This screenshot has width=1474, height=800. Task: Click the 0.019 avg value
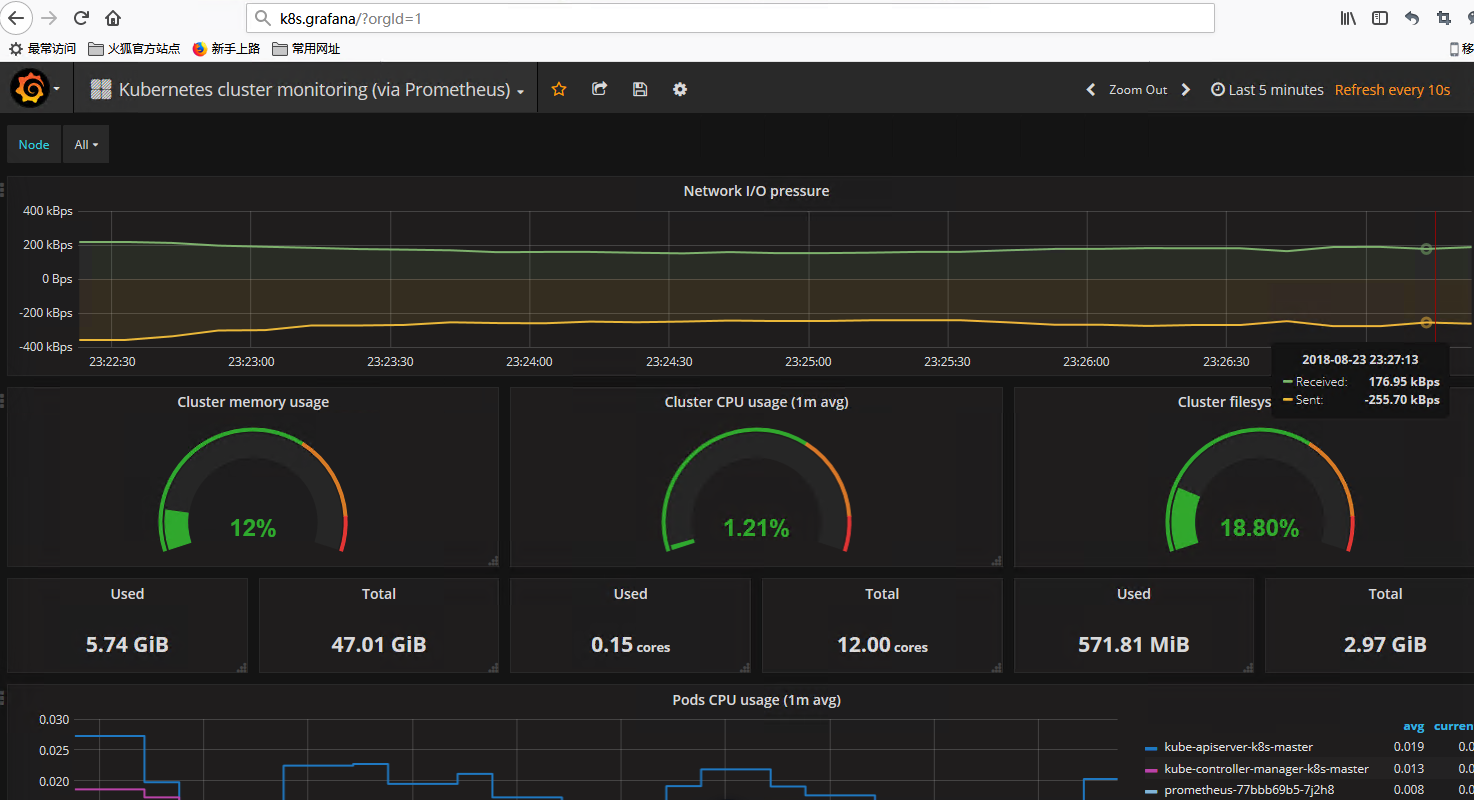[x=1409, y=747]
